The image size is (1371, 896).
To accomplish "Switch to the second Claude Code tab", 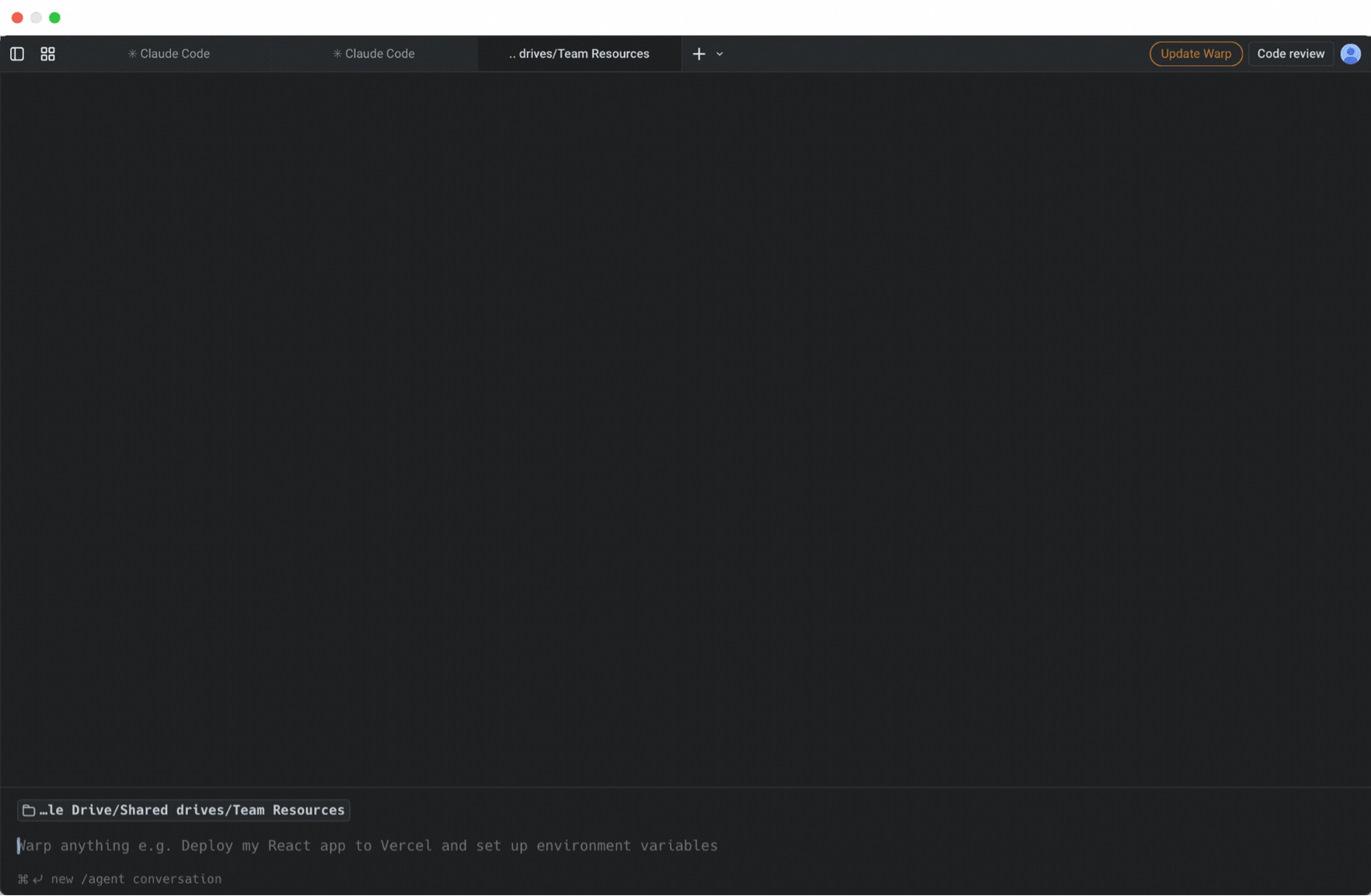I will click(380, 54).
